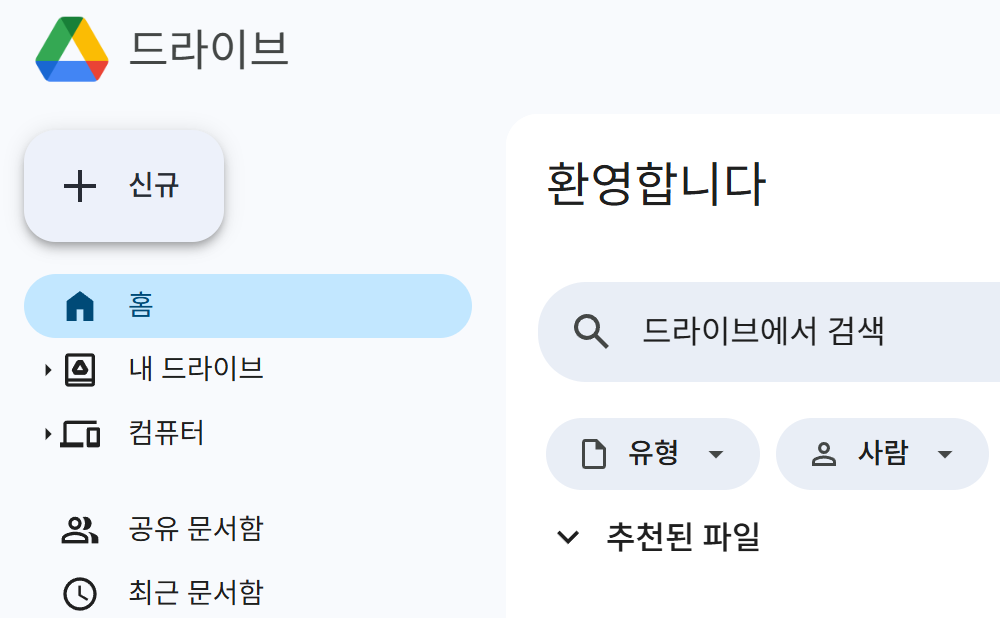Open Computers (컴퓨터) via its icon
Screen dimensions: 1000x618
[x=82, y=434]
